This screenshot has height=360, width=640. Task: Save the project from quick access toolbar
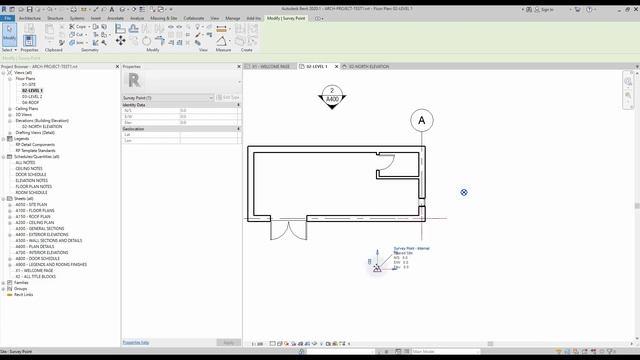pos(29,9)
